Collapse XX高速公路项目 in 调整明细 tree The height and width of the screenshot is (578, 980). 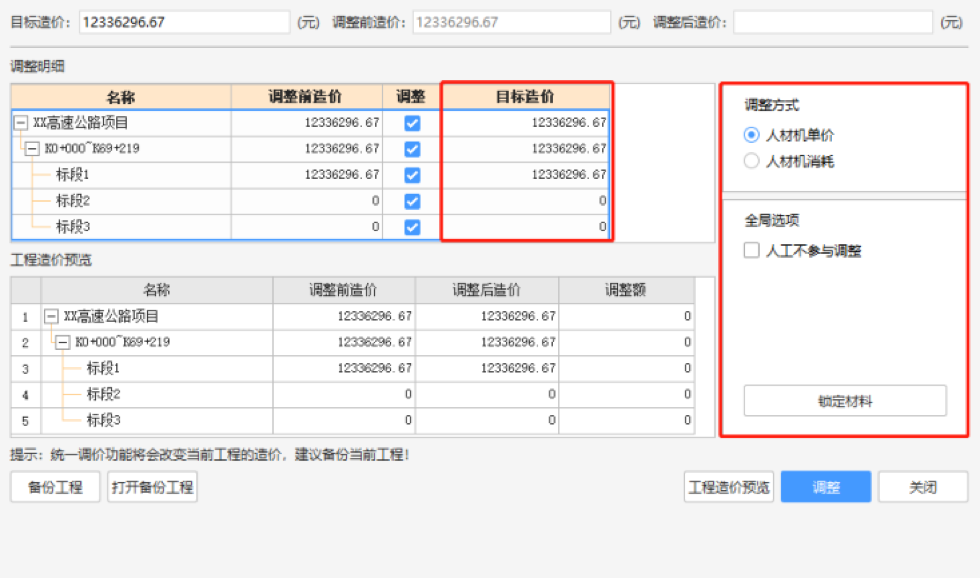click(21, 123)
